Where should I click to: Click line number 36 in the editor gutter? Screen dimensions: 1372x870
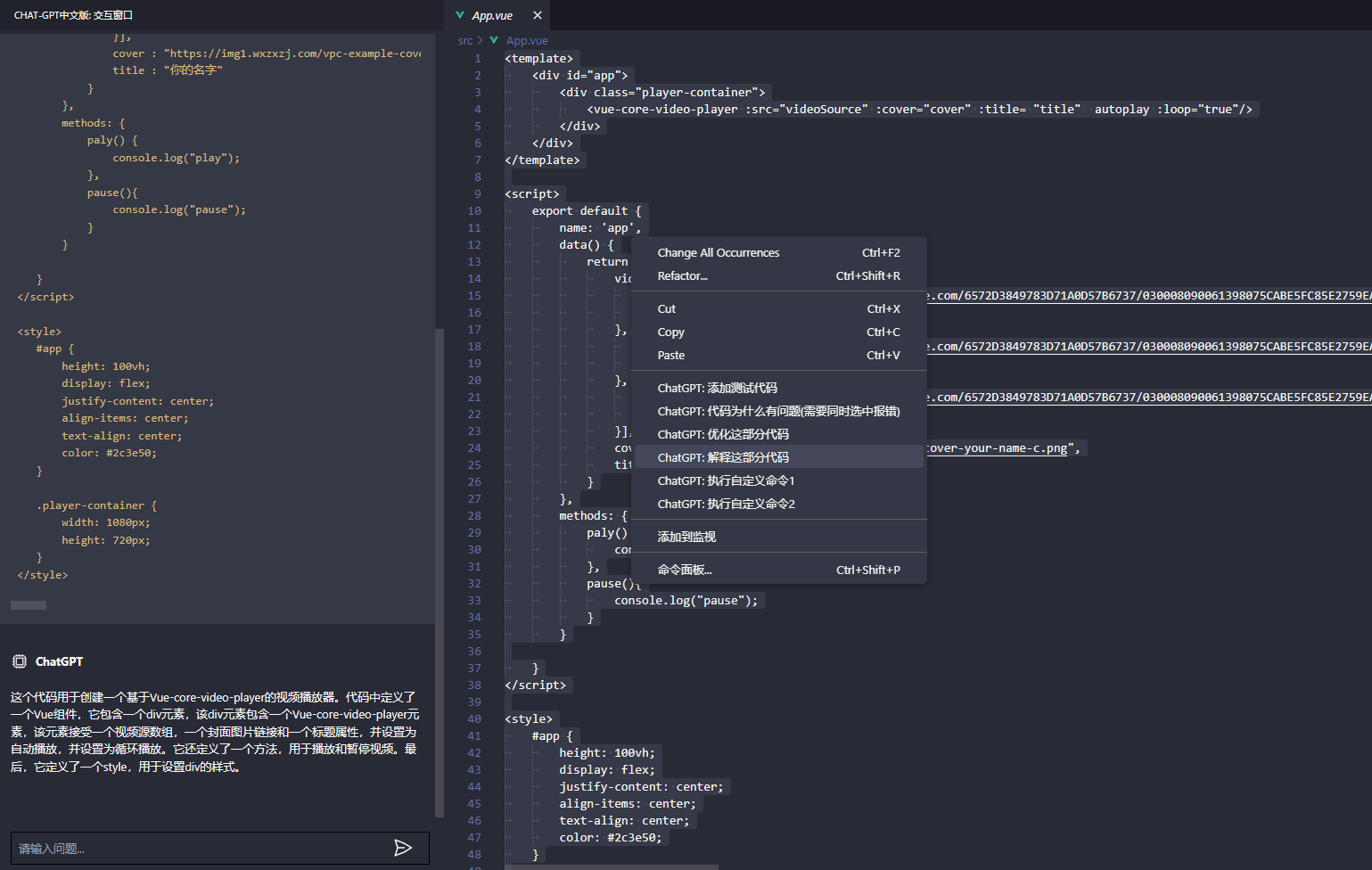(x=474, y=651)
